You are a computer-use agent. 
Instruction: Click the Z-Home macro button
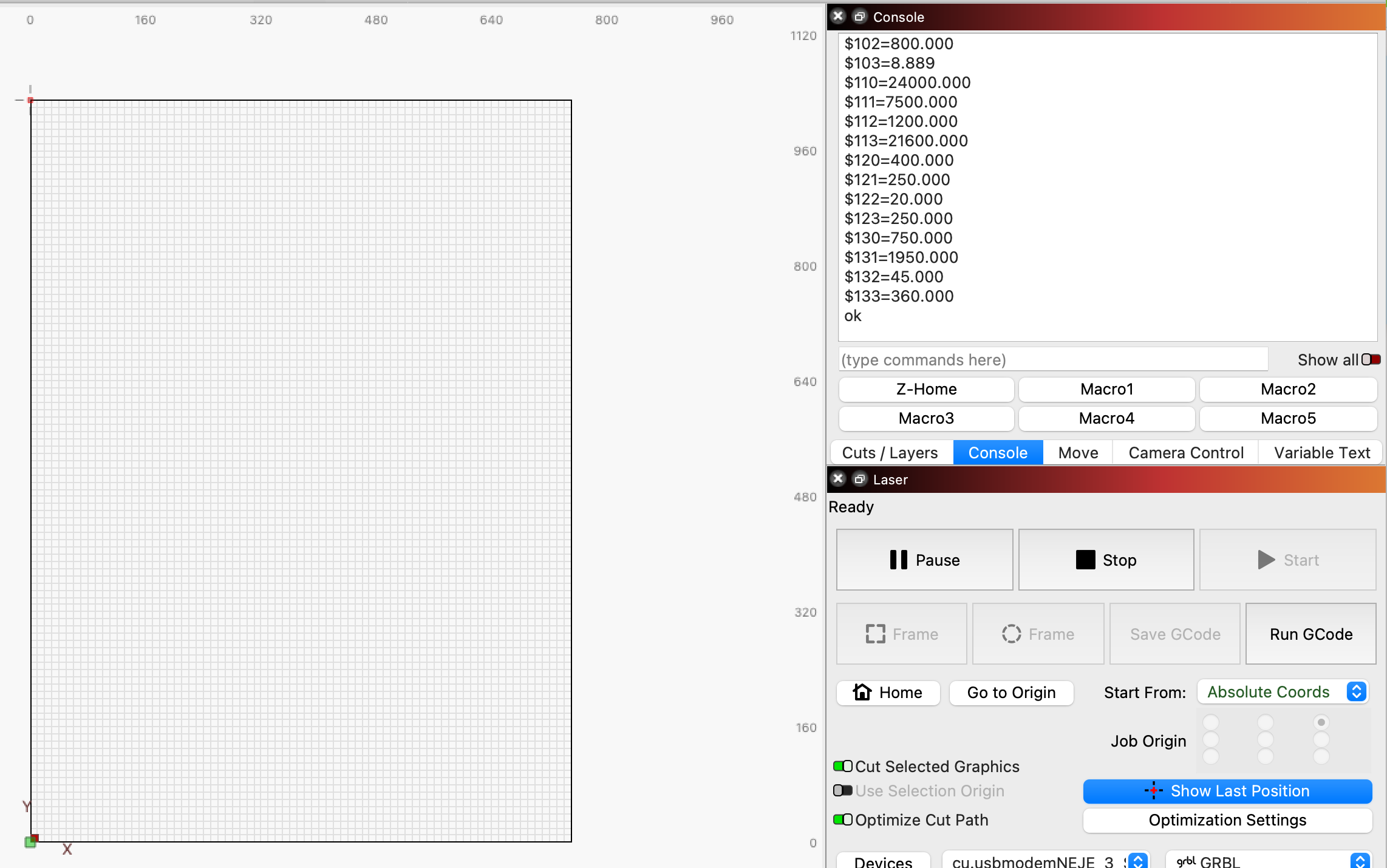point(926,389)
